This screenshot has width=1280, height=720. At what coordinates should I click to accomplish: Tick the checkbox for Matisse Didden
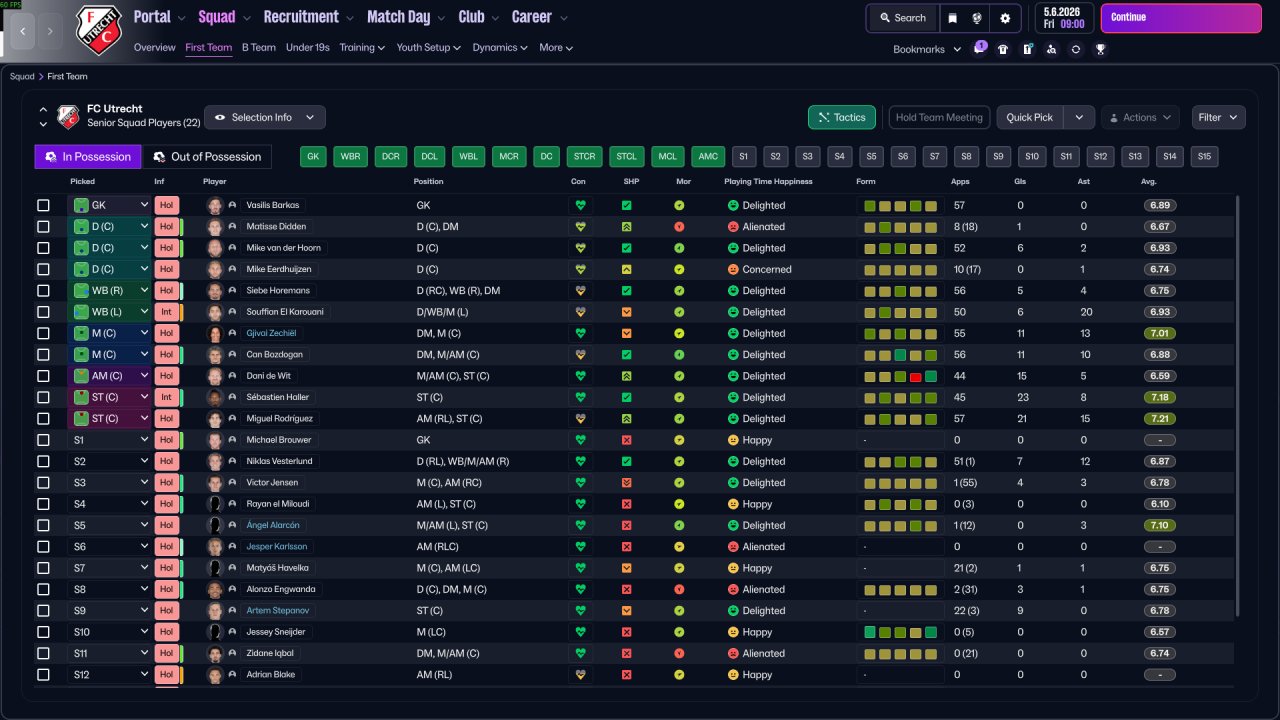click(x=43, y=227)
